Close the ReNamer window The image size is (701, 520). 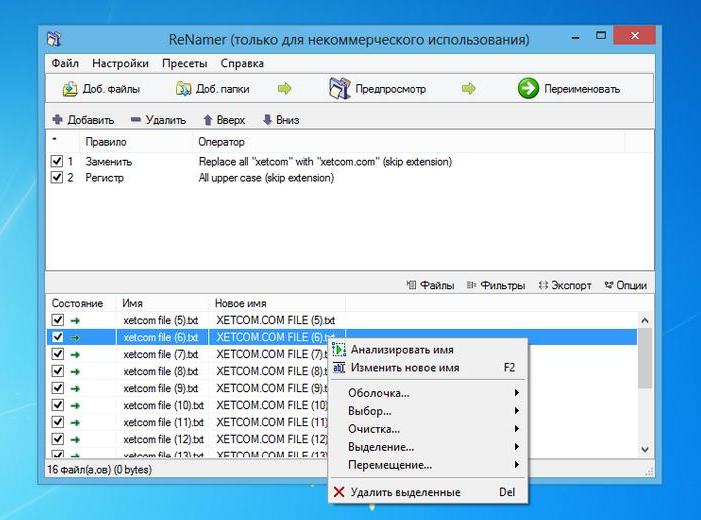pos(635,35)
